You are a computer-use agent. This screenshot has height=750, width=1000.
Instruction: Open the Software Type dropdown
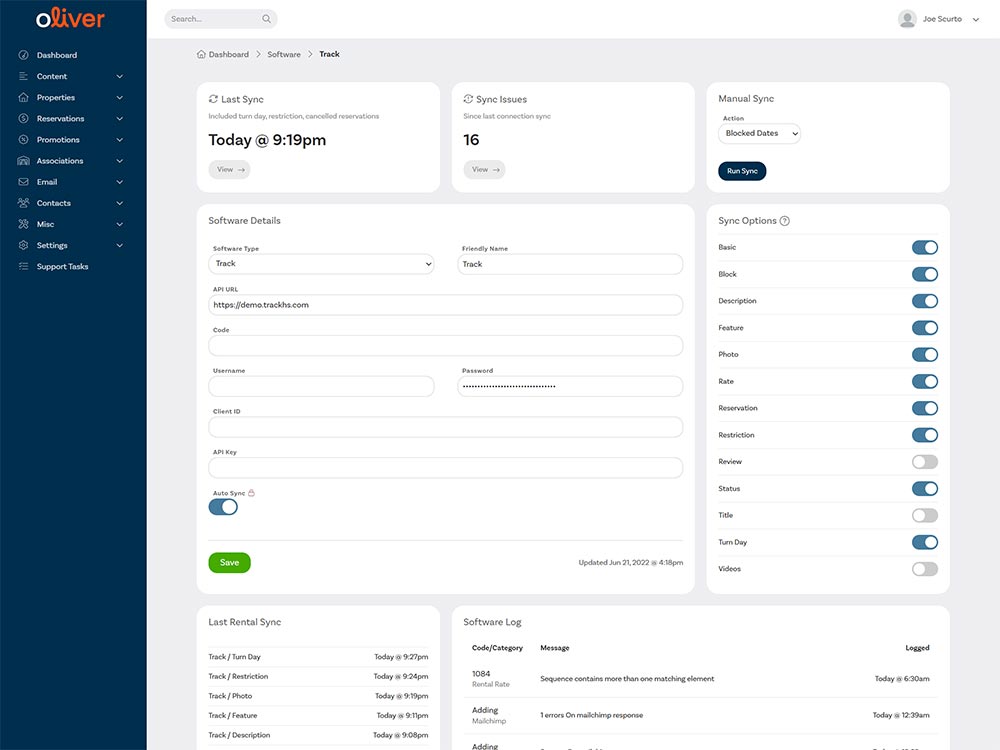pyautogui.click(x=322, y=264)
